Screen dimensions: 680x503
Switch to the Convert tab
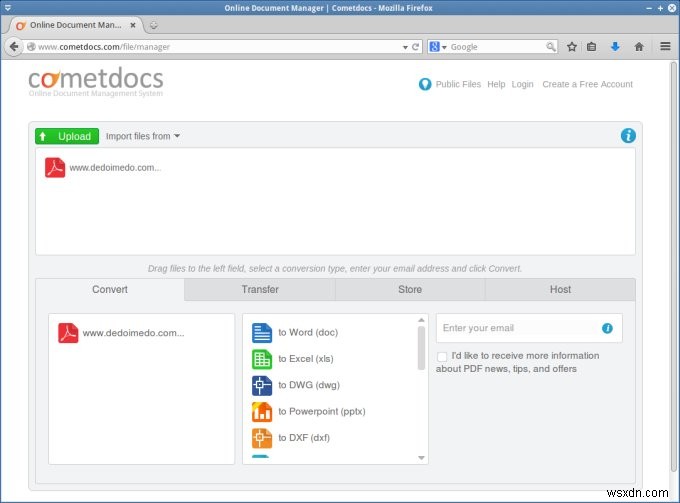(110, 289)
